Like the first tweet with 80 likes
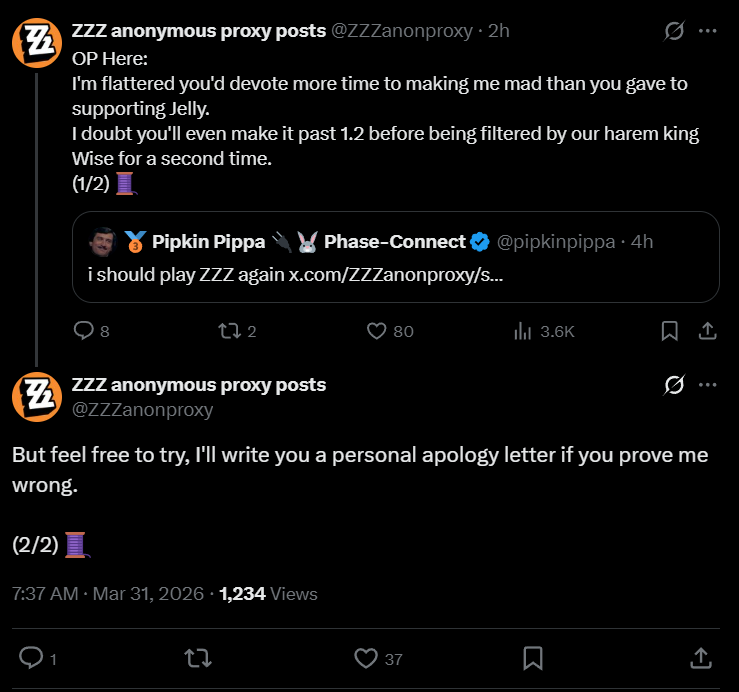Viewport: 739px width, 692px height. pyautogui.click(x=377, y=331)
